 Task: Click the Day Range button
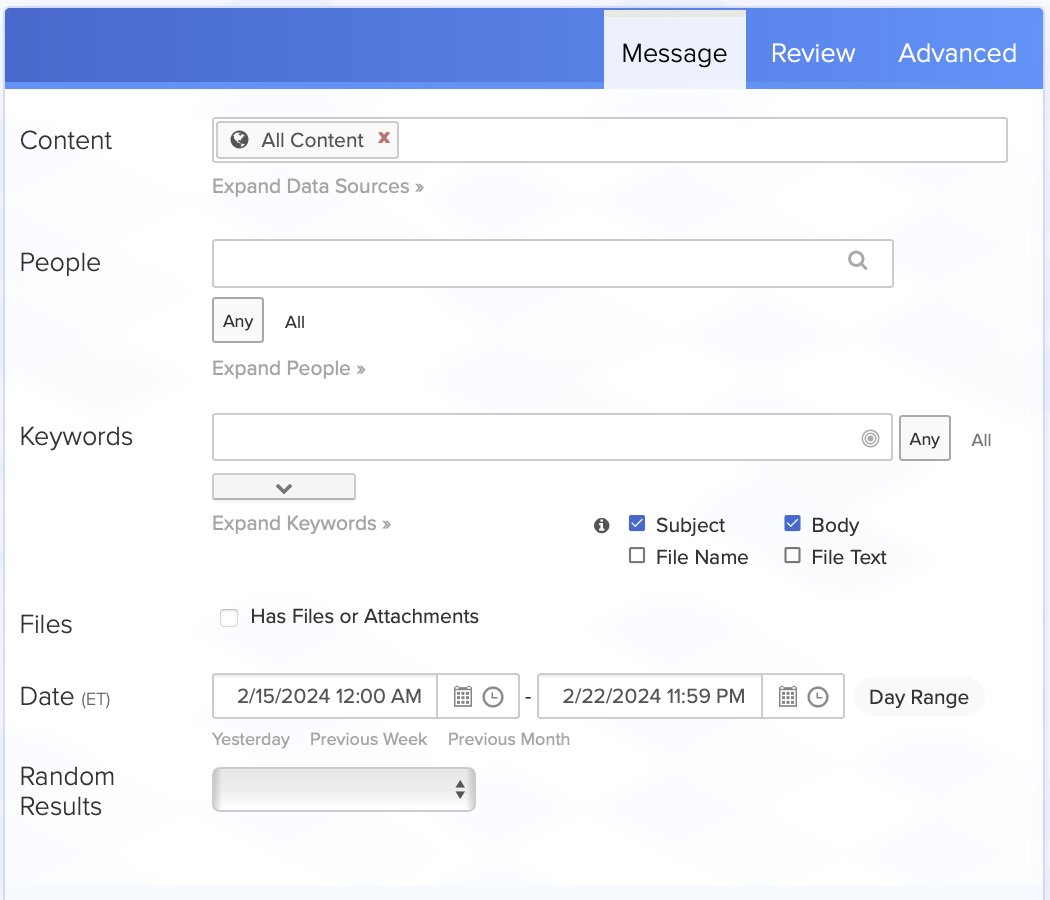click(919, 697)
